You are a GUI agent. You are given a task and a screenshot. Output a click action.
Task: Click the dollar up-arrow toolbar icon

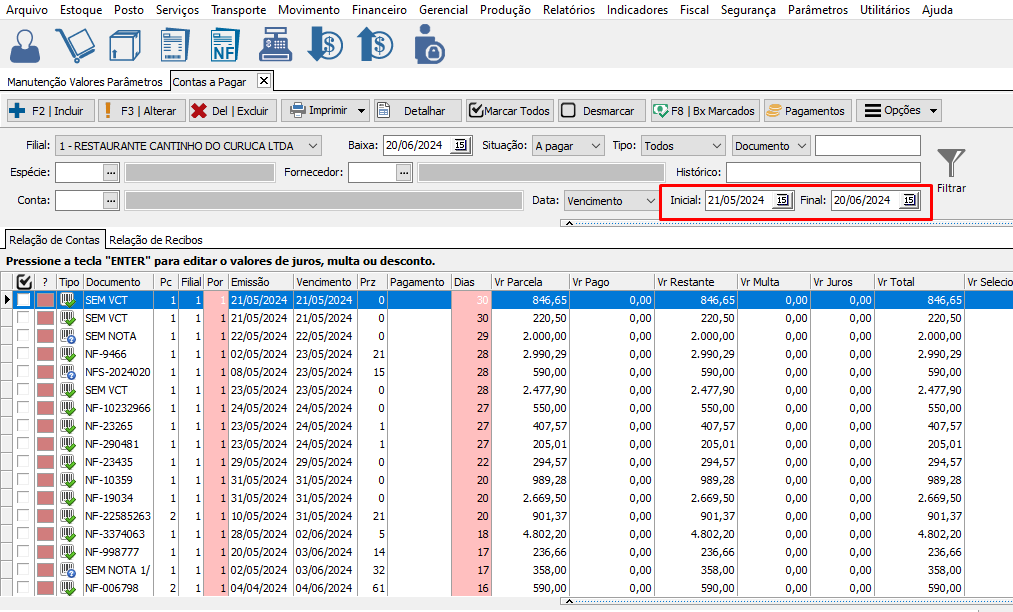tap(376, 46)
